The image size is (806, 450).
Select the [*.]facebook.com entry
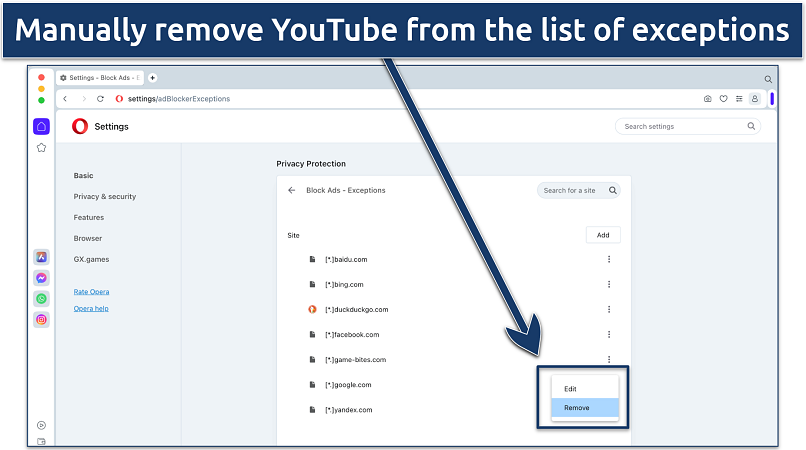coord(352,335)
